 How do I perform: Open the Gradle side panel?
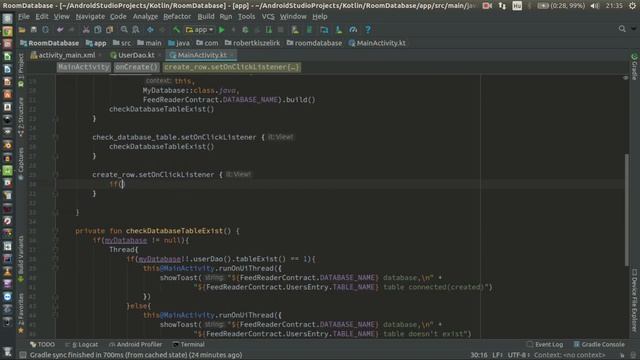634,67
